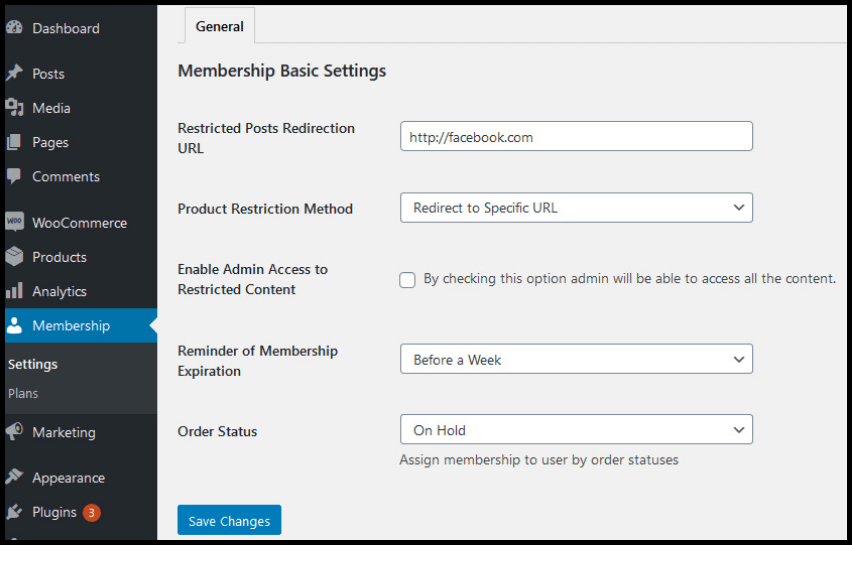Open the Membership menu item
852x568 pixels.
[x=70, y=325]
